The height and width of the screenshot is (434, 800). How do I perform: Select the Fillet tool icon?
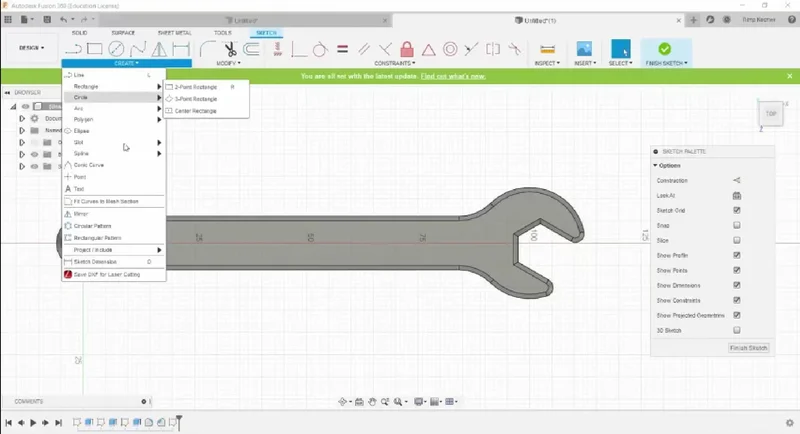[x=207, y=49]
